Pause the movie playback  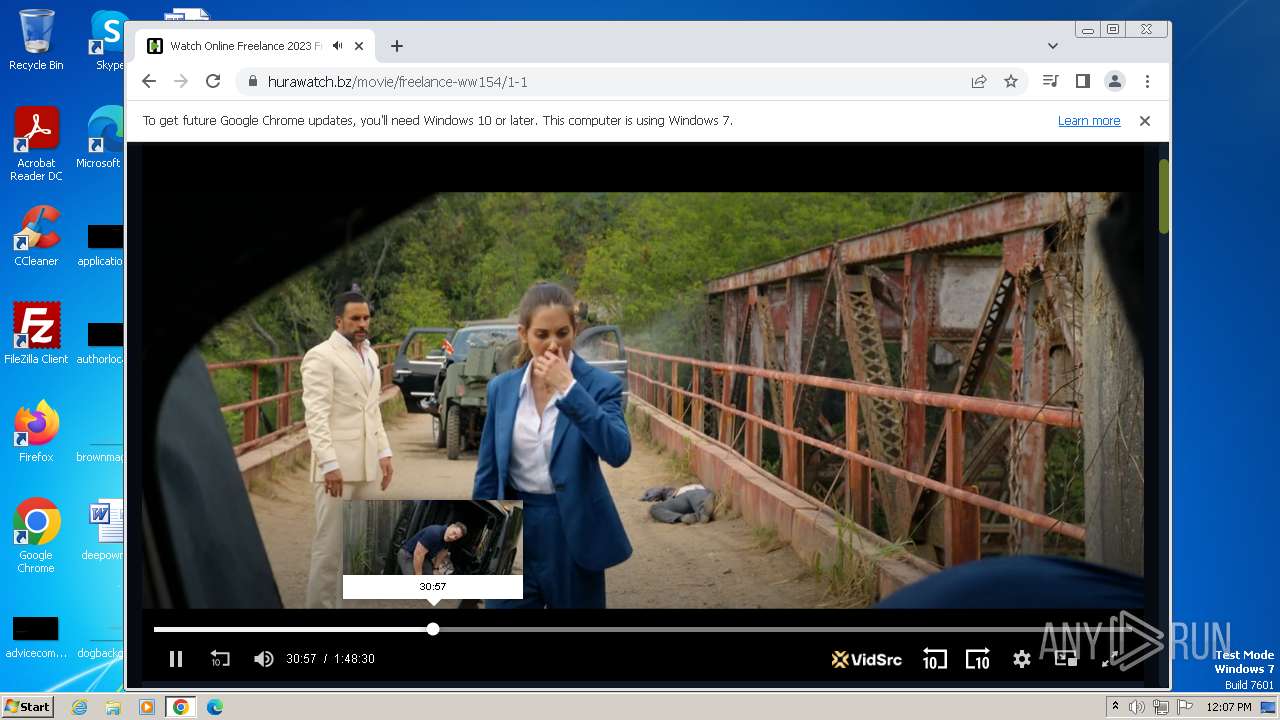176,659
